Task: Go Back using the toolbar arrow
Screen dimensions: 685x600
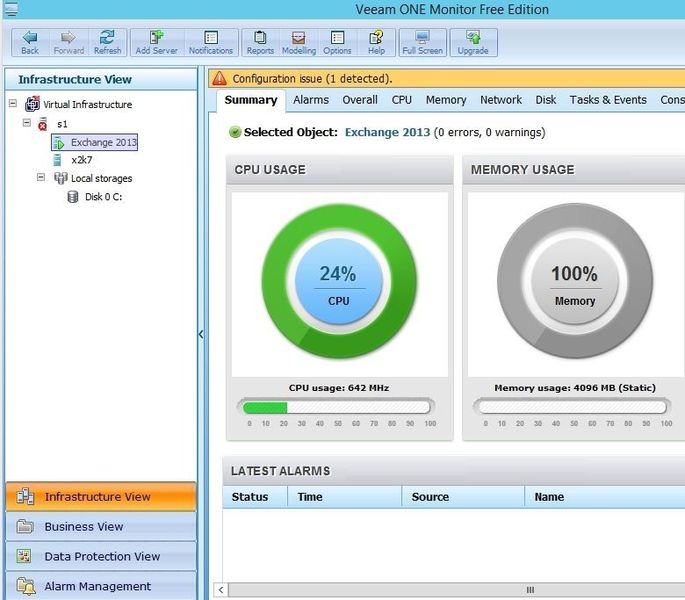Action: click(x=30, y=42)
